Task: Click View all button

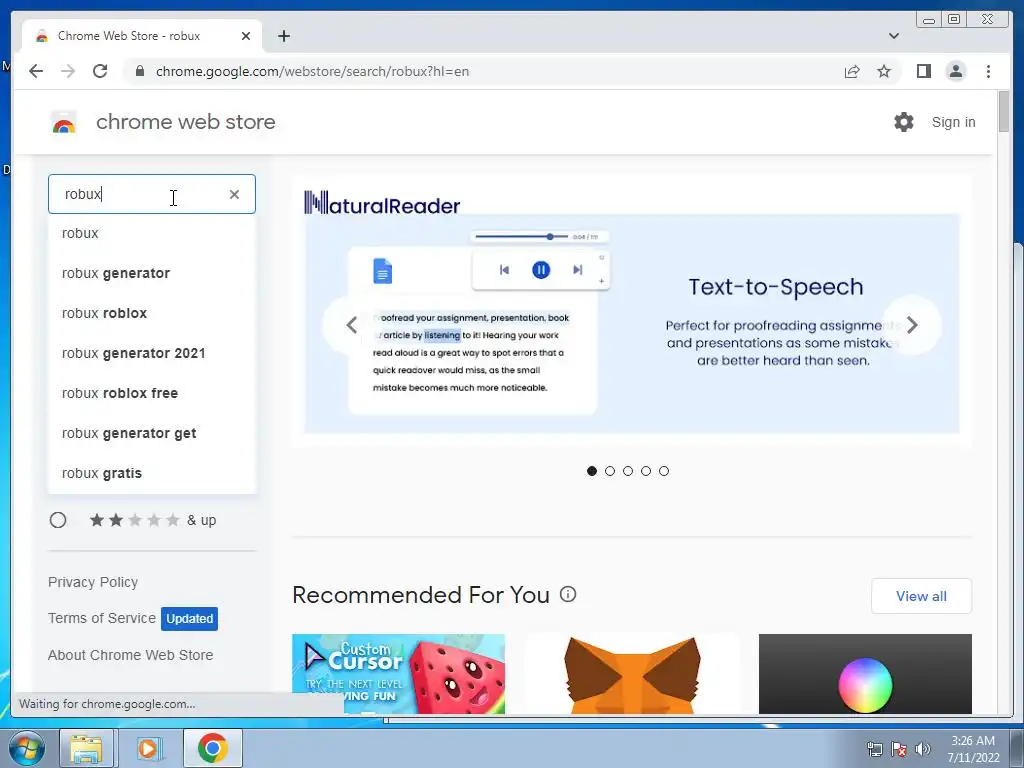Action: (921, 596)
